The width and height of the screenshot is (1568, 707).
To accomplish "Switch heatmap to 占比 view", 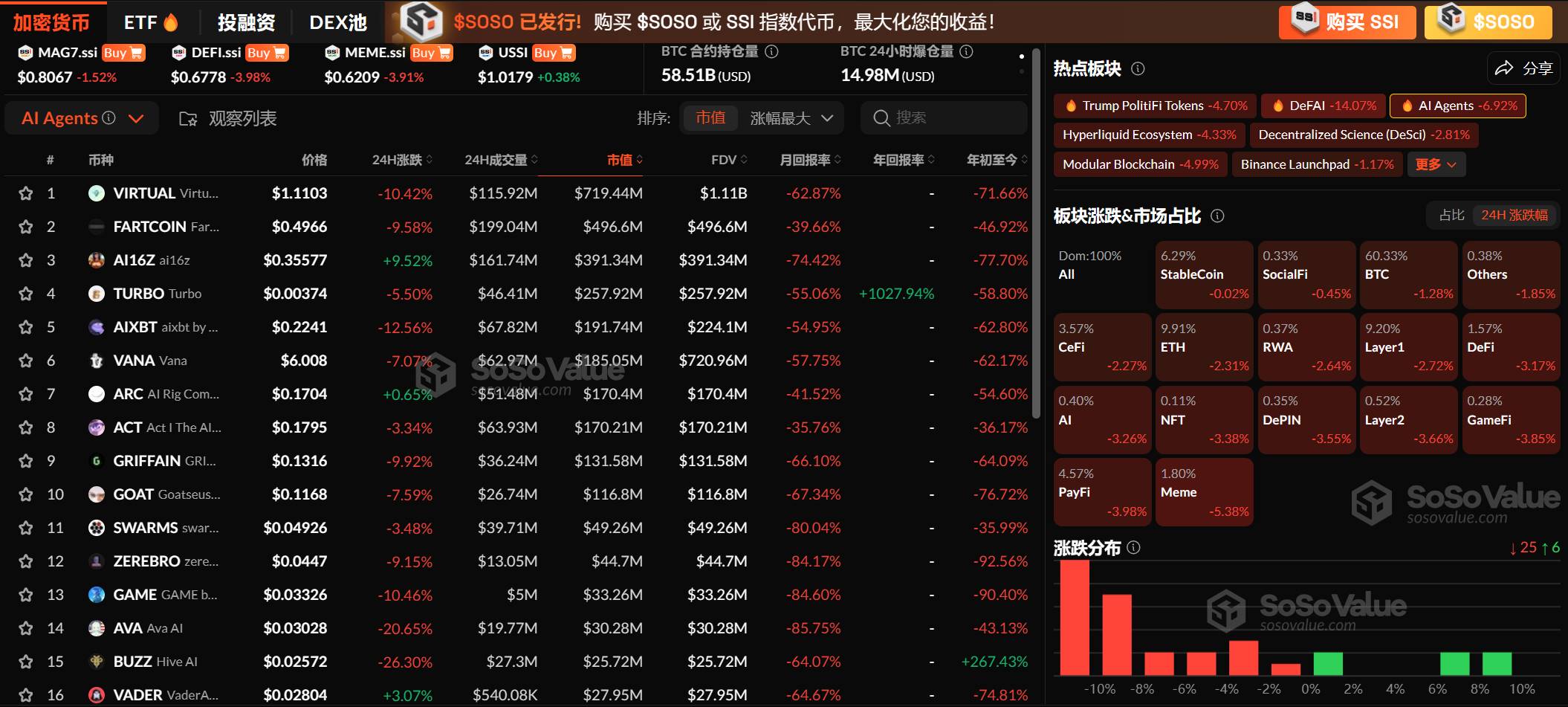I will coord(1451,215).
